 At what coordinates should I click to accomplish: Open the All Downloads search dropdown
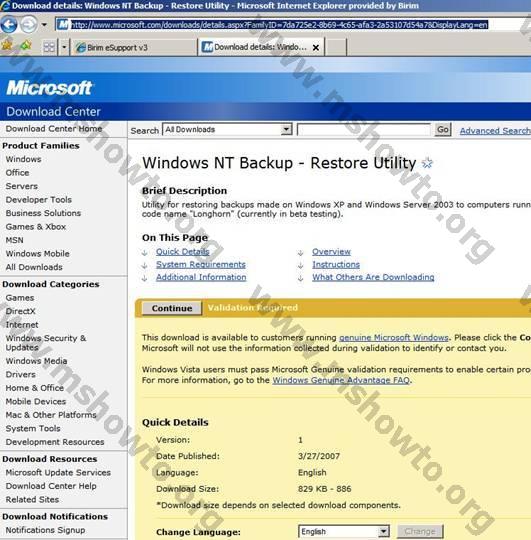(227, 129)
